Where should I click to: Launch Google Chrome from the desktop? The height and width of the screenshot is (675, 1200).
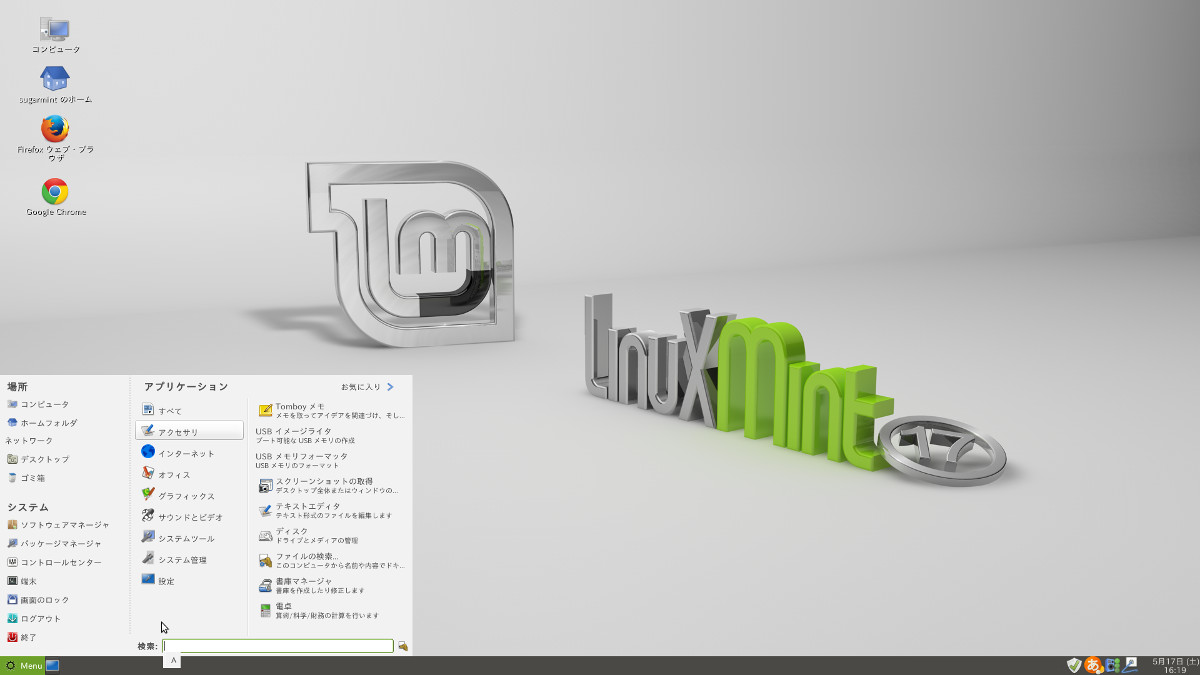pyautogui.click(x=55, y=197)
